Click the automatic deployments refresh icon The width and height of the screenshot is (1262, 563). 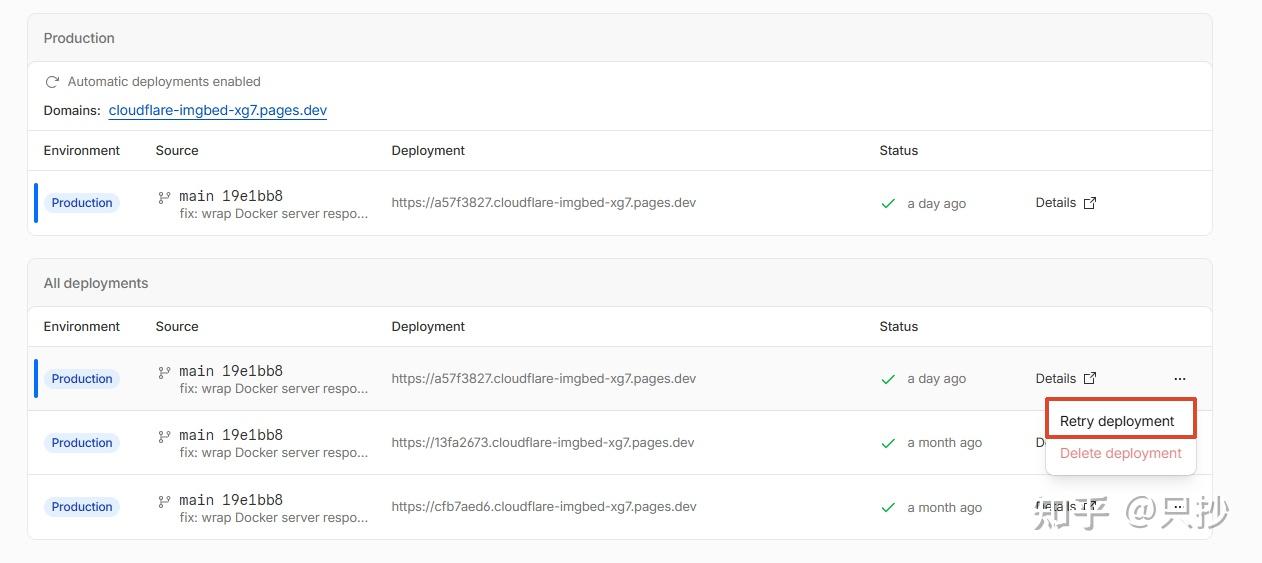tap(52, 82)
